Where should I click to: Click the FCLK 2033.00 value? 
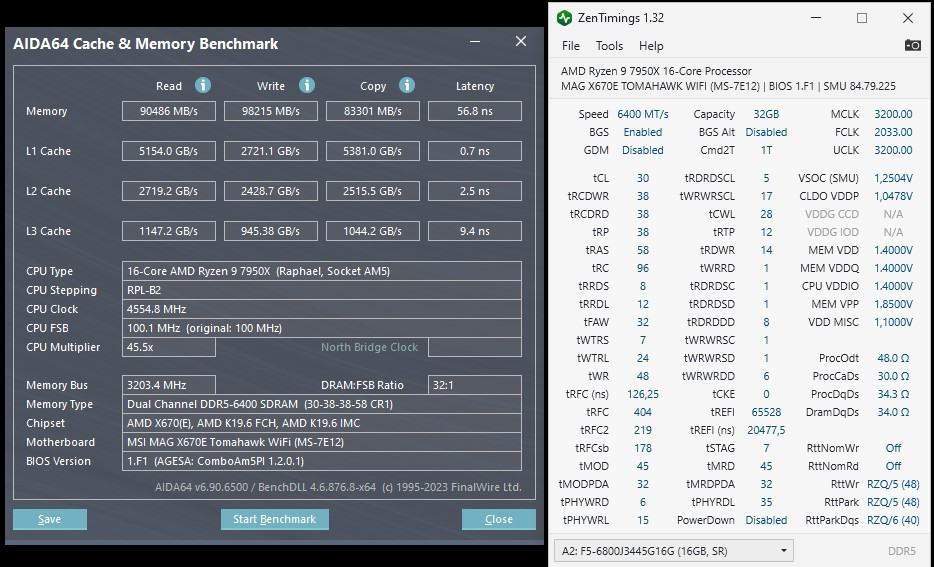(x=893, y=132)
